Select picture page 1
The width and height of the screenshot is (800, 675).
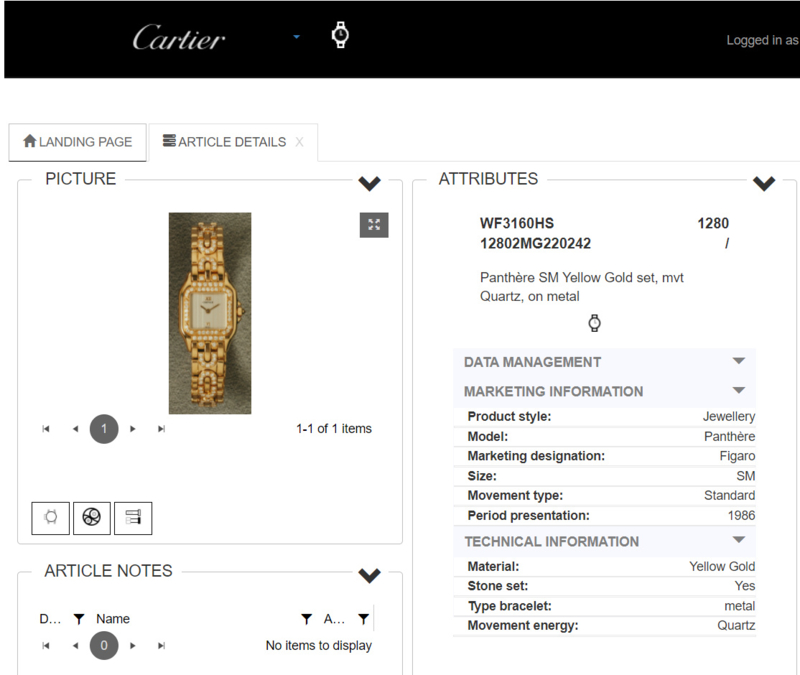[x=104, y=429]
